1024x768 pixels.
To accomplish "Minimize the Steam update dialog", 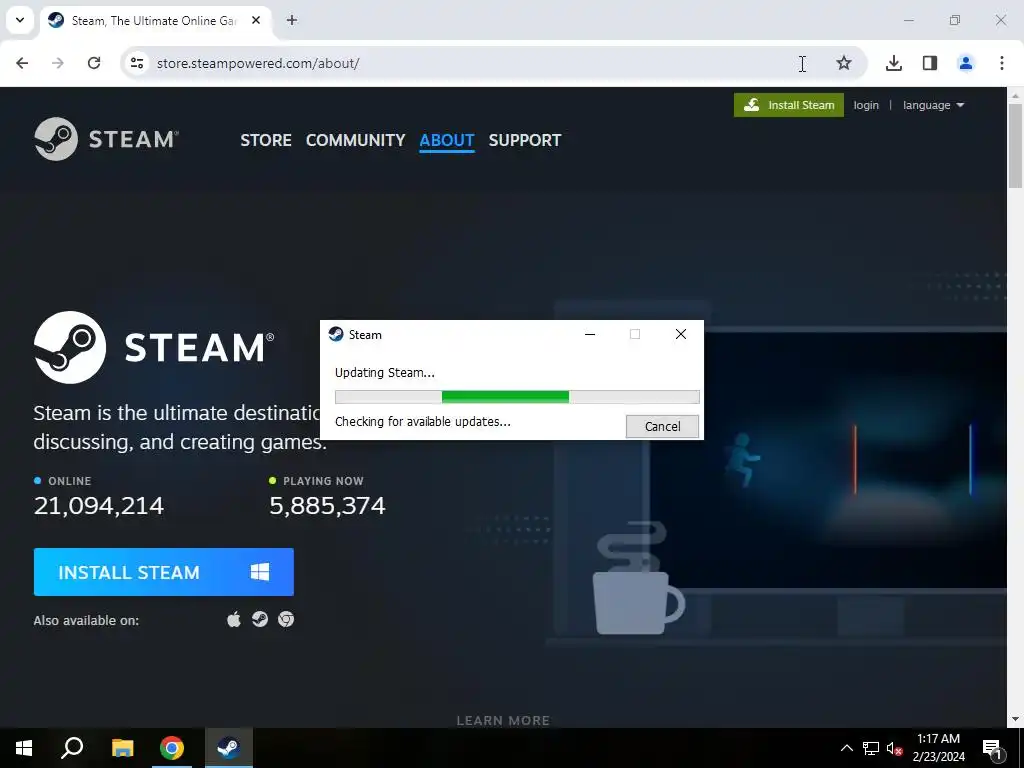I will point(590,334).
